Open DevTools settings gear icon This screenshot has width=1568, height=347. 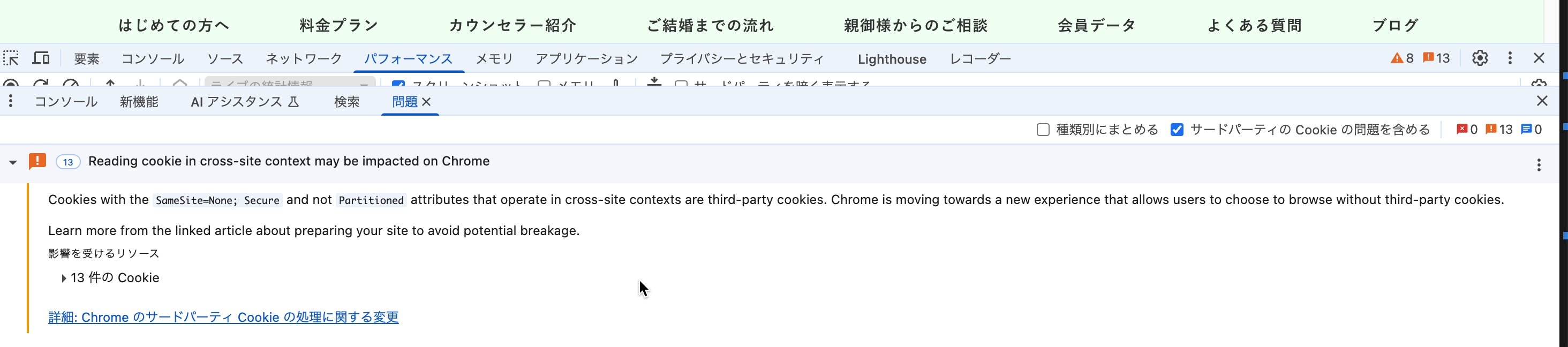pos(1480,58)
